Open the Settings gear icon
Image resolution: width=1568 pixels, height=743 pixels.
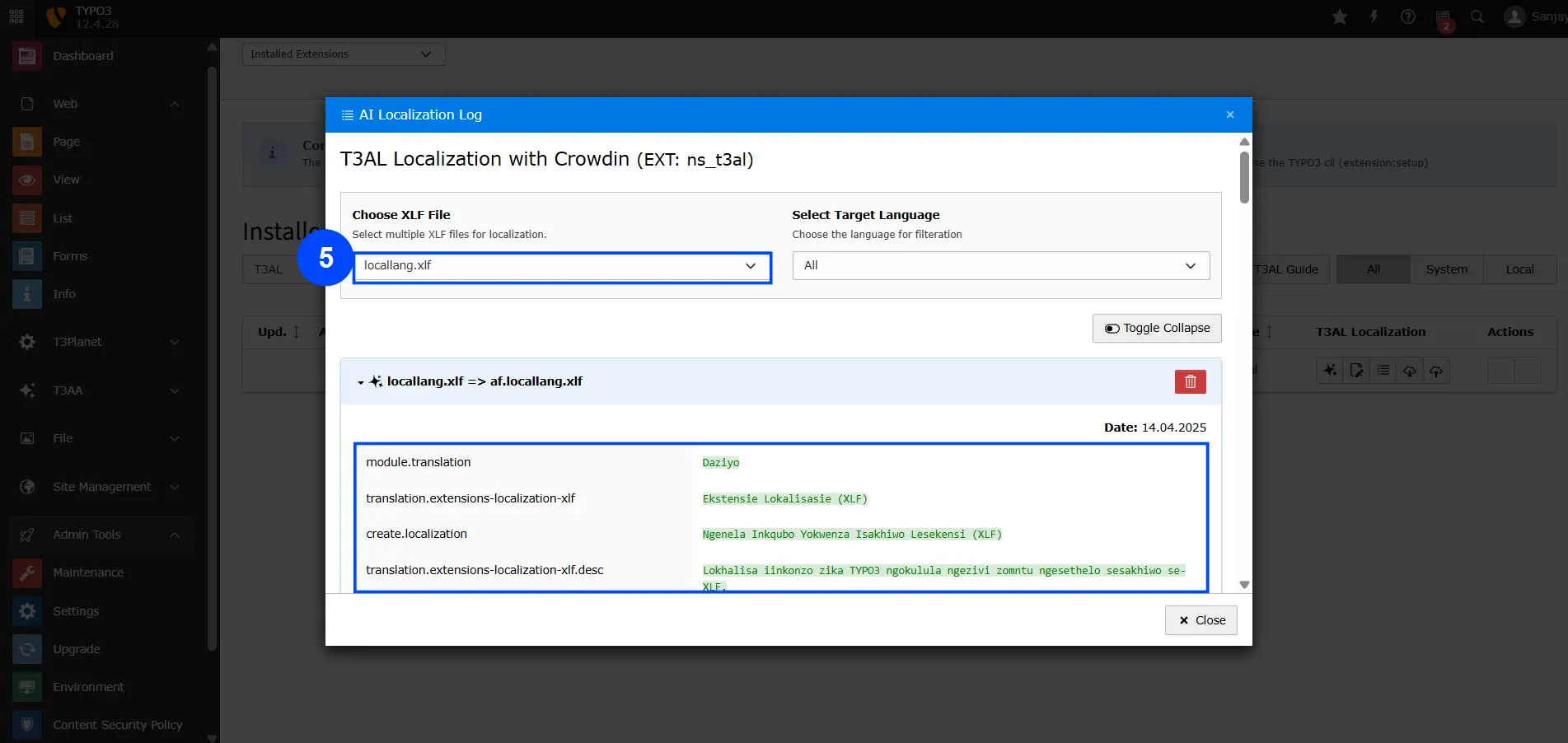(x=27, y=611)
